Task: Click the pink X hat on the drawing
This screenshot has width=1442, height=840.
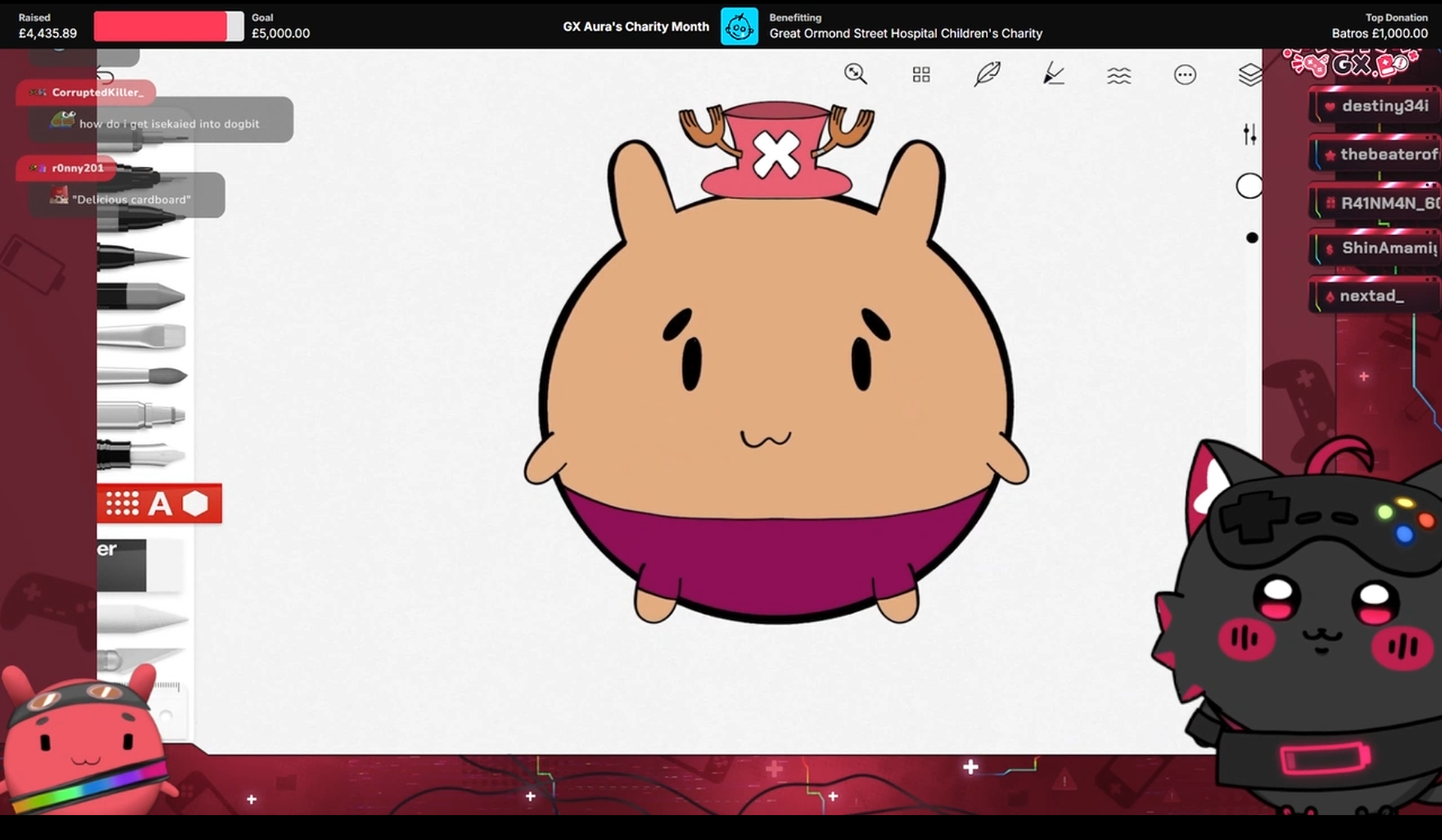Action: (x=776, y=151)
